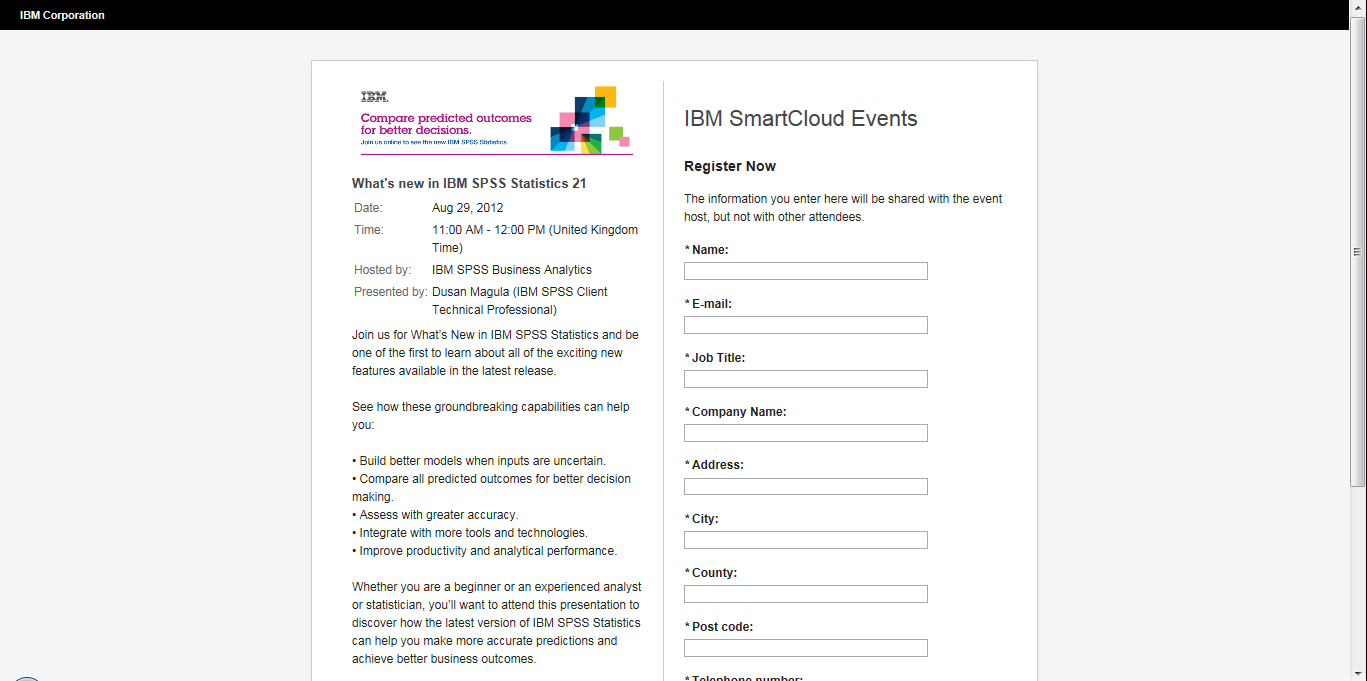Click bullet 'Assess with greater accuracy.'
1367x681 pixels.
coord(435,515)
